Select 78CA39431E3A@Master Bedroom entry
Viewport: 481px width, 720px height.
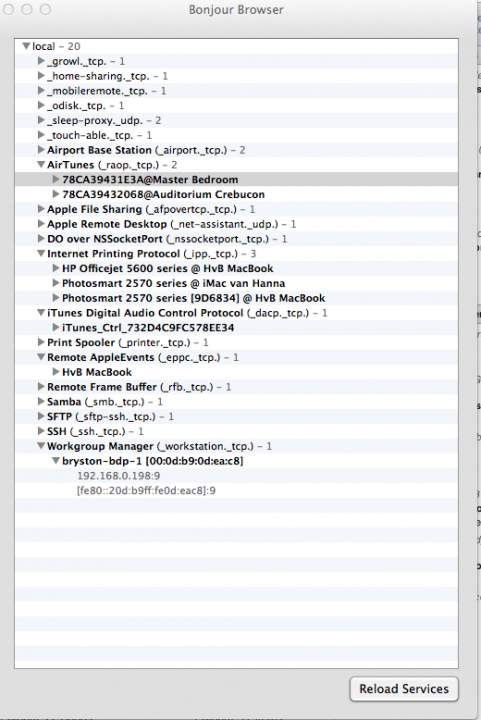tap(236, 180)
